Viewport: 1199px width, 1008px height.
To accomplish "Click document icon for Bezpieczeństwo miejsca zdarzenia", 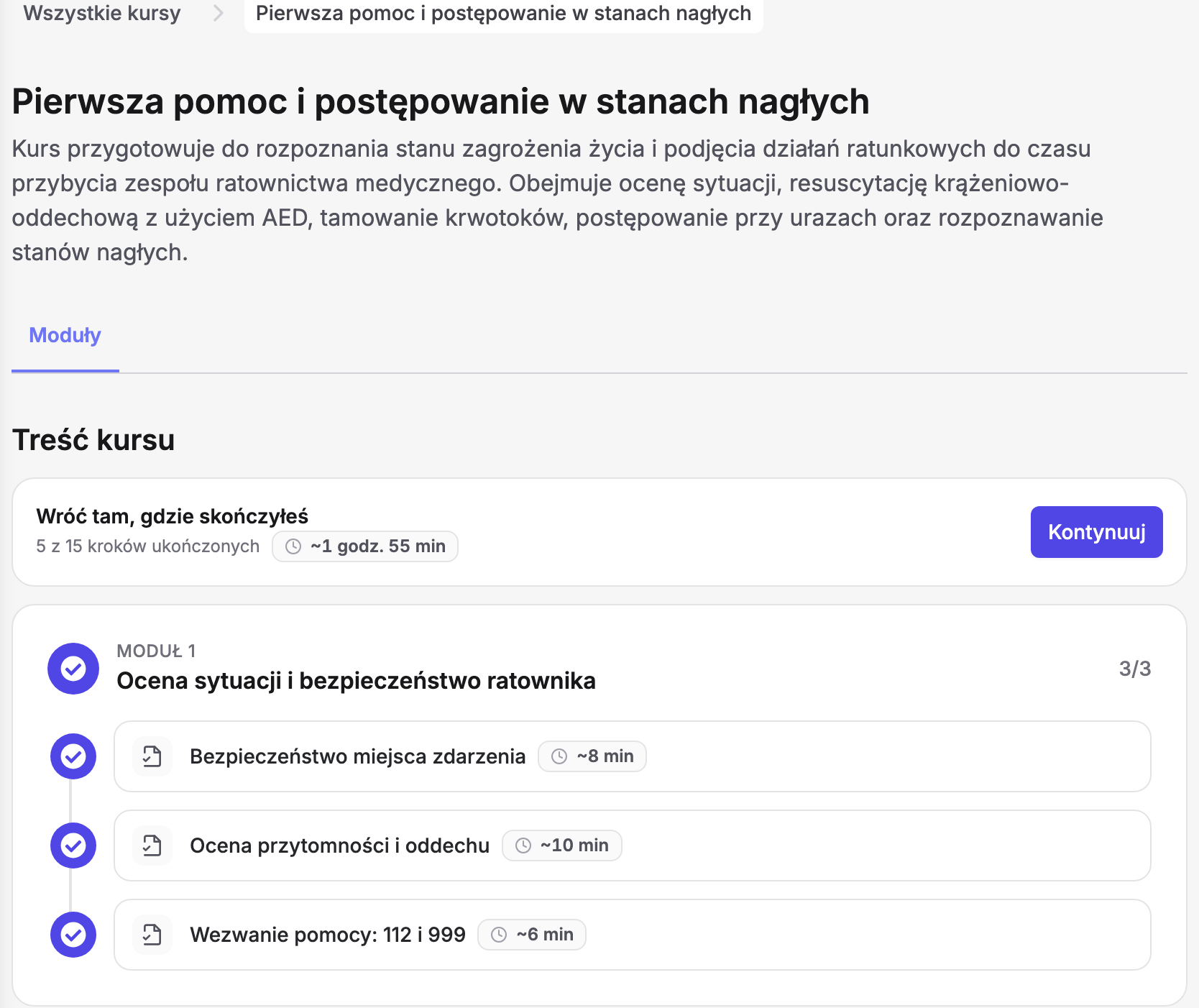I will click(x=152, y=756).
